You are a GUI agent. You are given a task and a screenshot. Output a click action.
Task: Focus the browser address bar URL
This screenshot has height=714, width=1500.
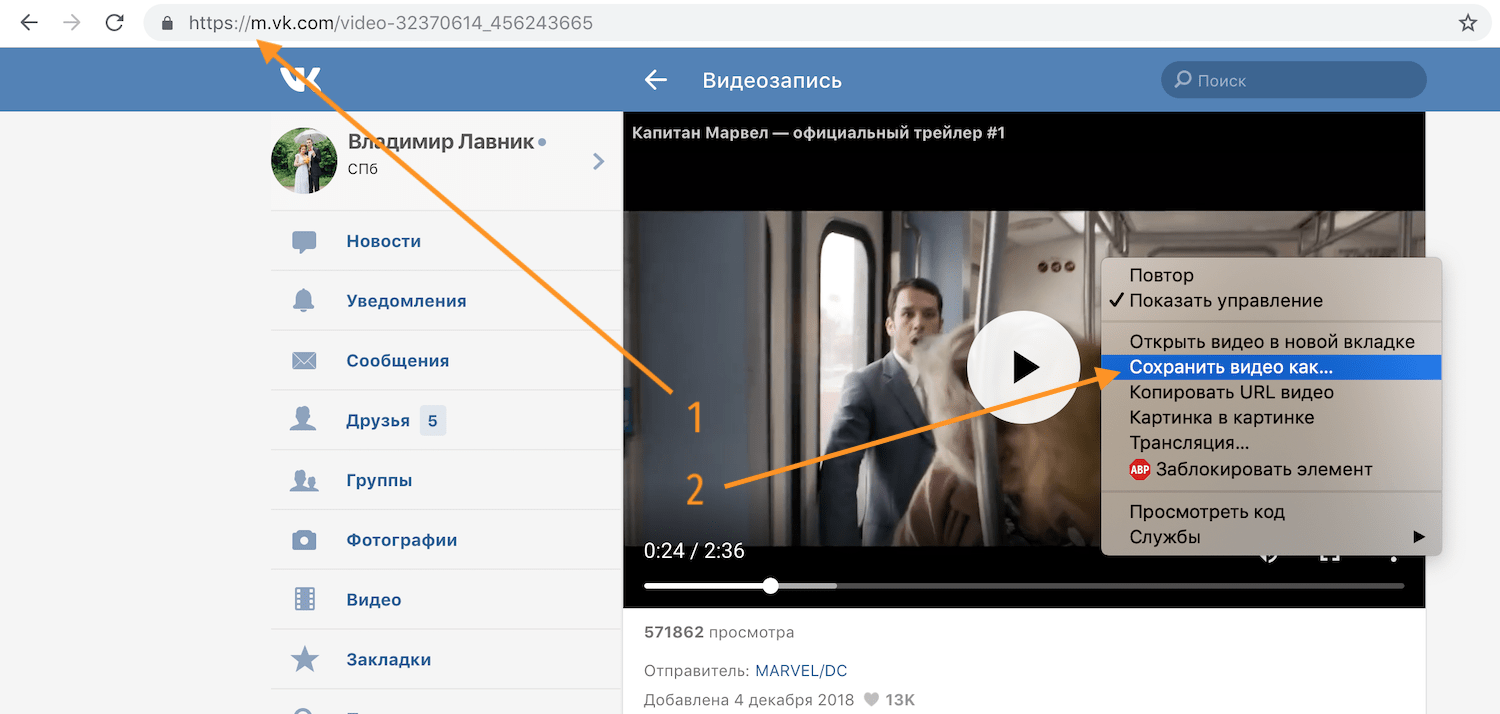pos(391,23)
